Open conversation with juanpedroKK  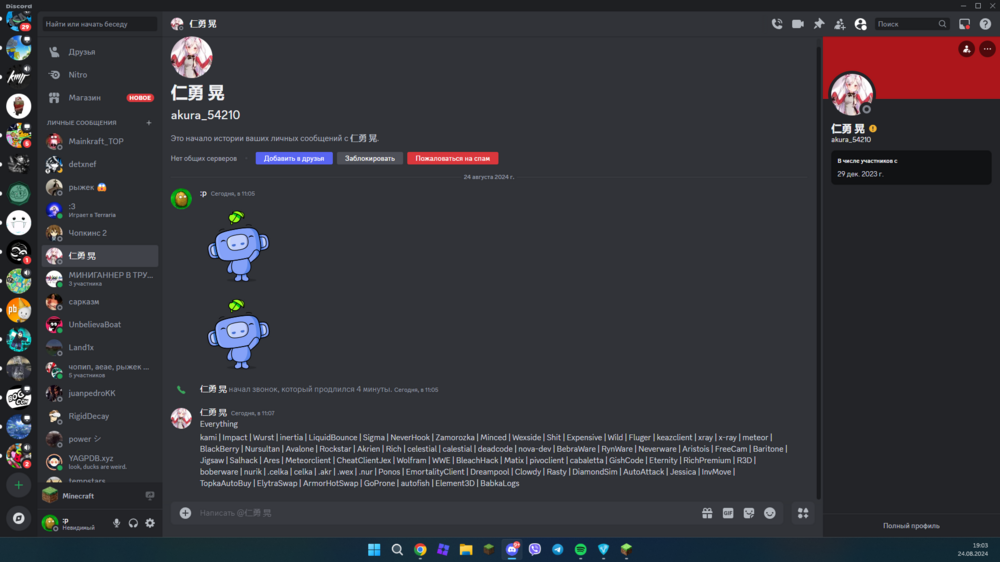coord(99,393)
